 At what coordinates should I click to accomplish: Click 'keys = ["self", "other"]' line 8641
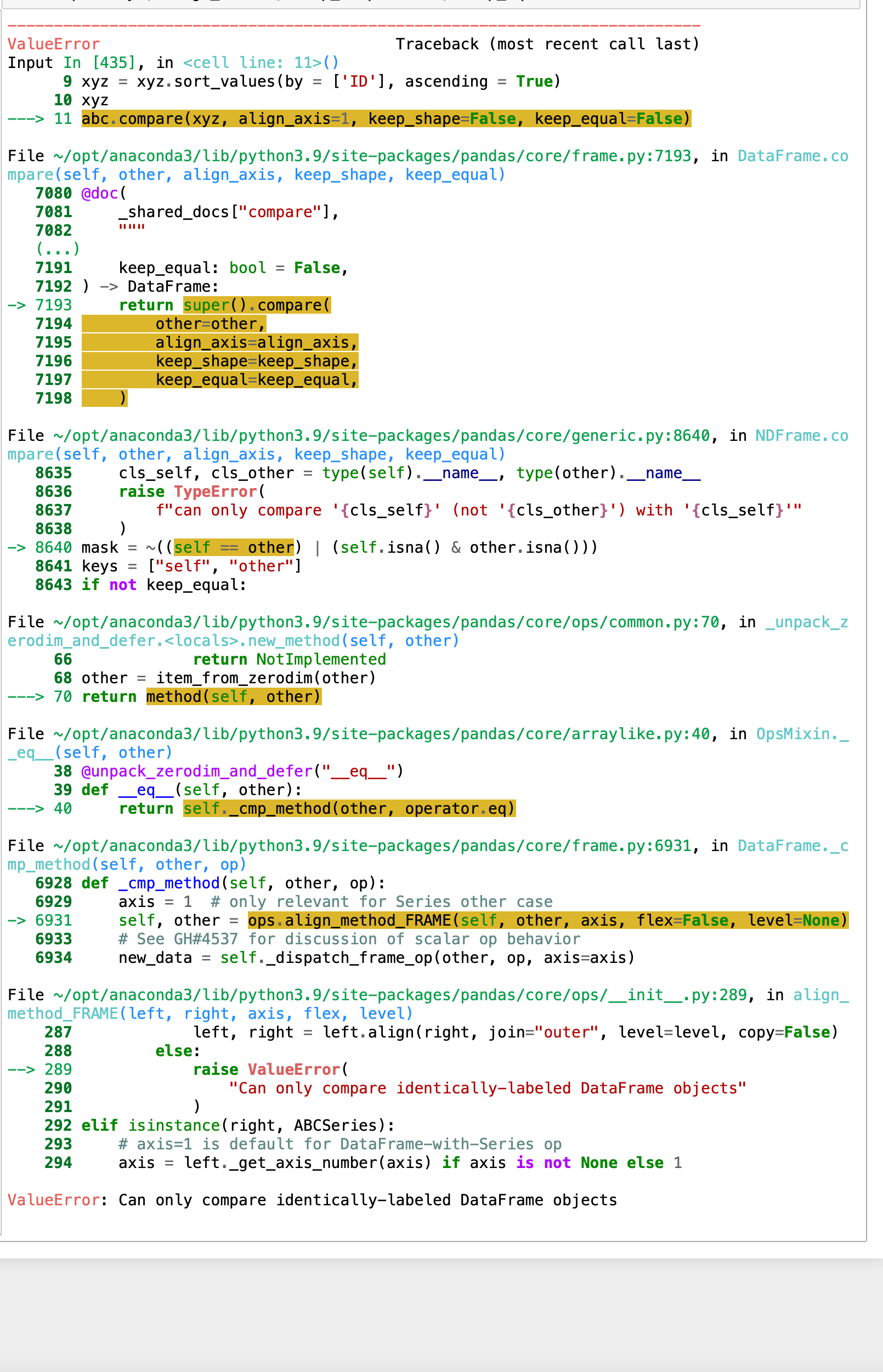(191, 566)
